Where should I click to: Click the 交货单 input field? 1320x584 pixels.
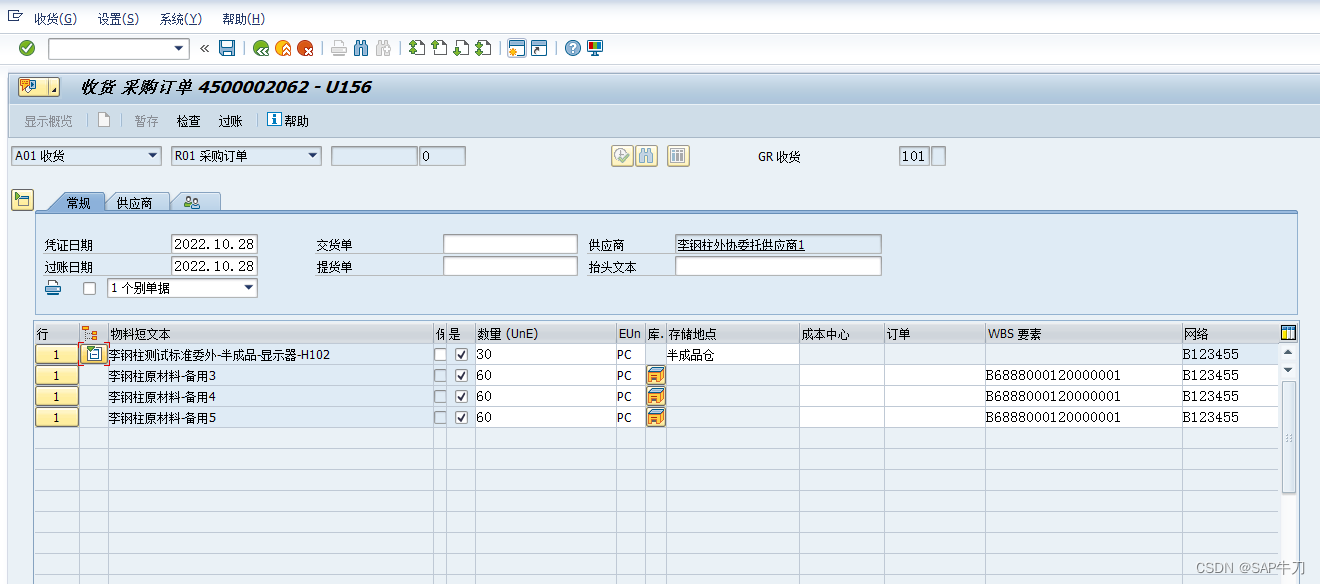click(510, 244)
